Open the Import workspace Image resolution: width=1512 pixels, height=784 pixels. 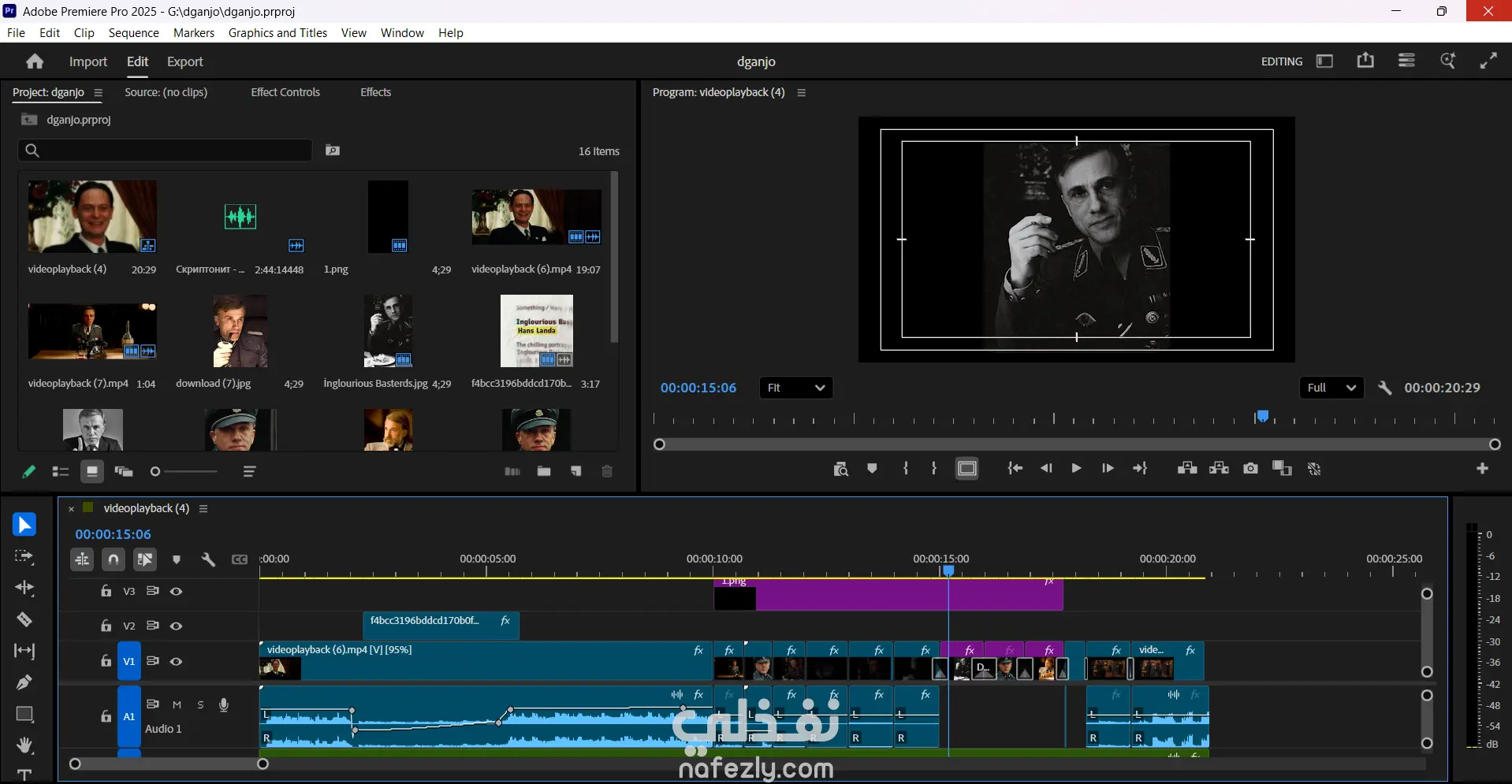[88, 61]
